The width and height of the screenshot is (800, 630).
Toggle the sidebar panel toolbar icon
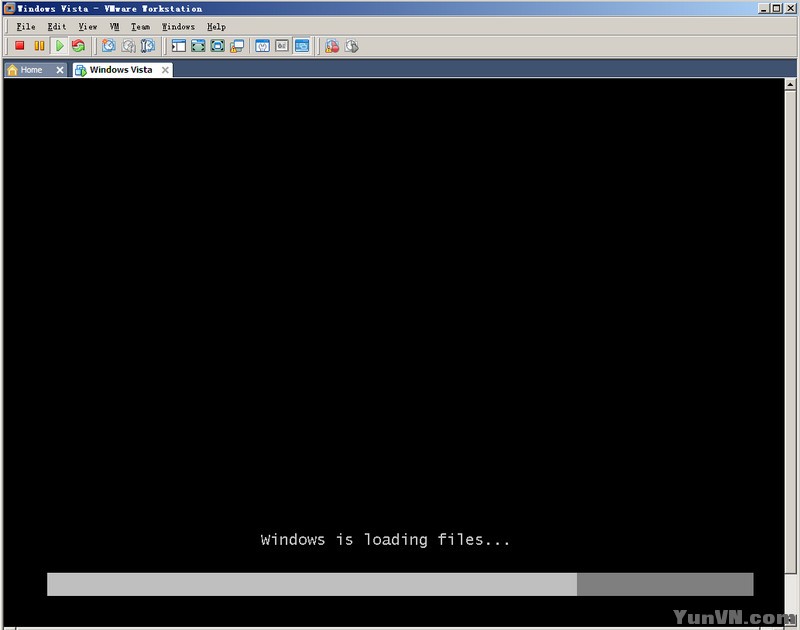click(179, 46)
